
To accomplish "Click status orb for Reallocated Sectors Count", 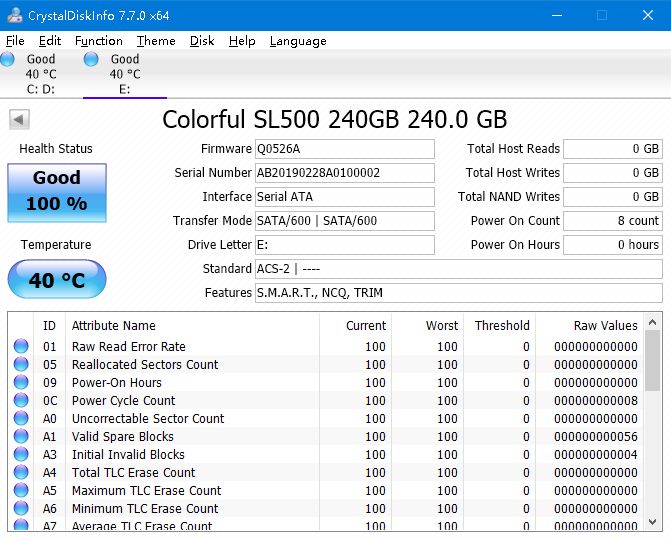I will tap(21, 365).
